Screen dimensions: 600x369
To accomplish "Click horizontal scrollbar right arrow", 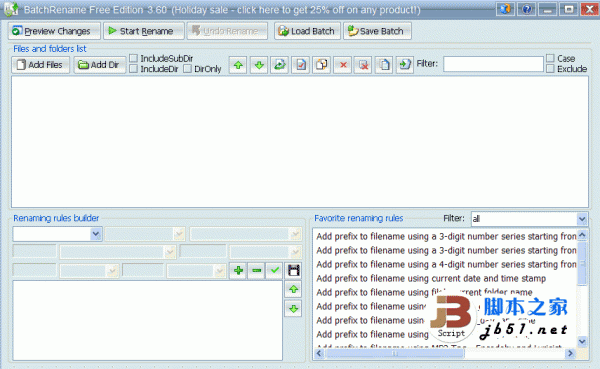I will coord(570,353).
